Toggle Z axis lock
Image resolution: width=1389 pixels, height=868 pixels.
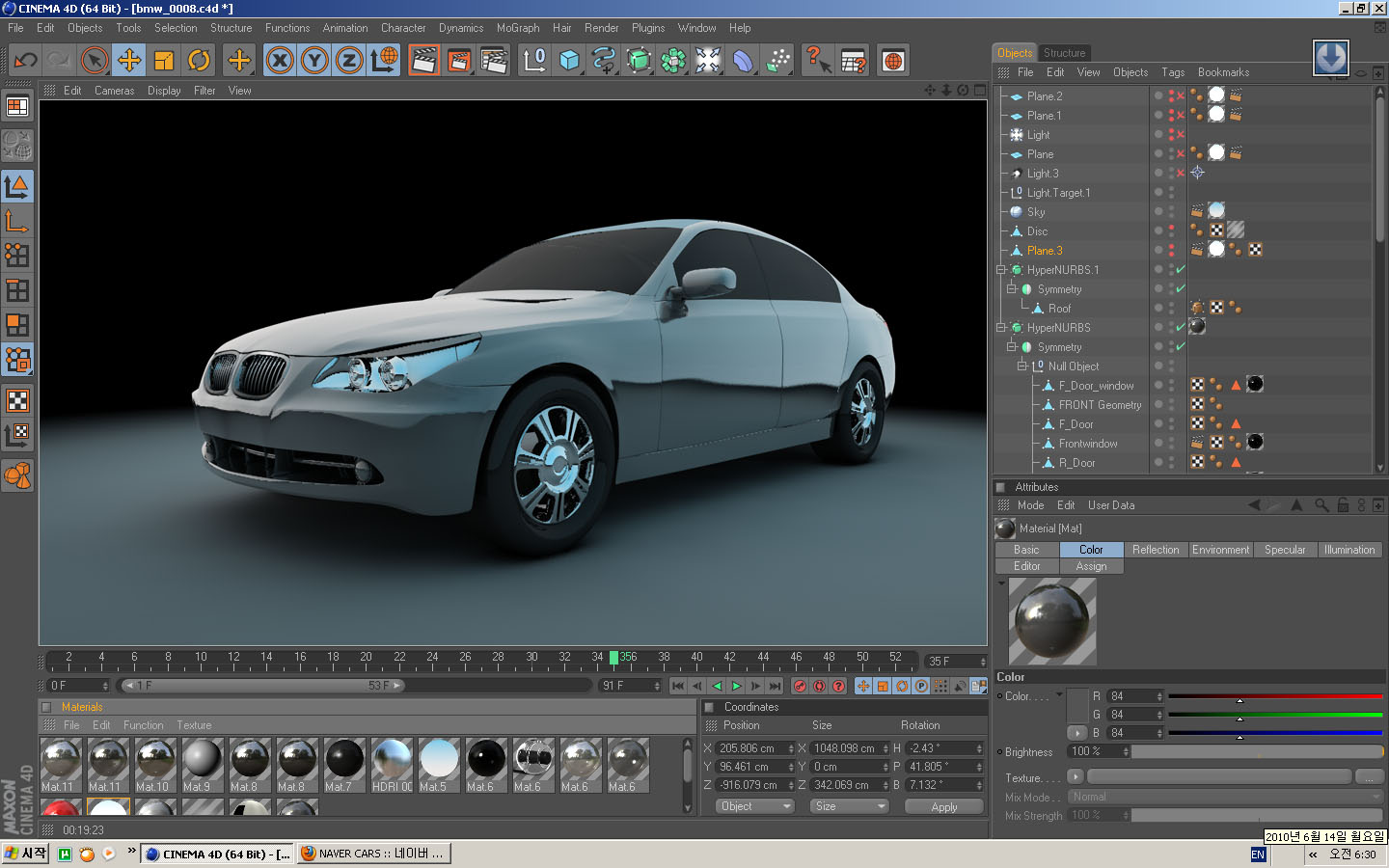(349, 61)
